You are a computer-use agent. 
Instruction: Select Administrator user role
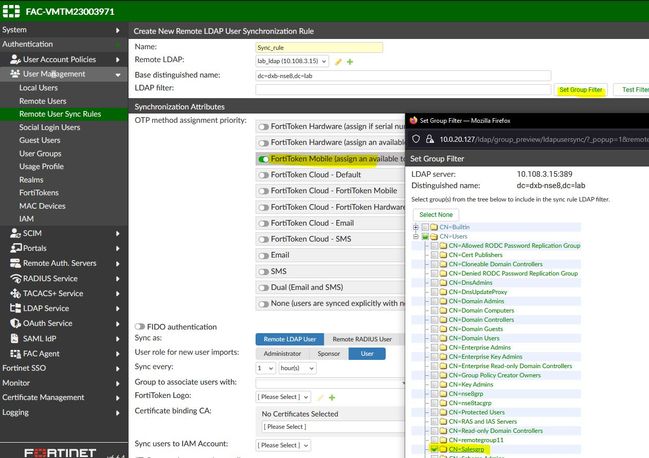coord(282,354)
